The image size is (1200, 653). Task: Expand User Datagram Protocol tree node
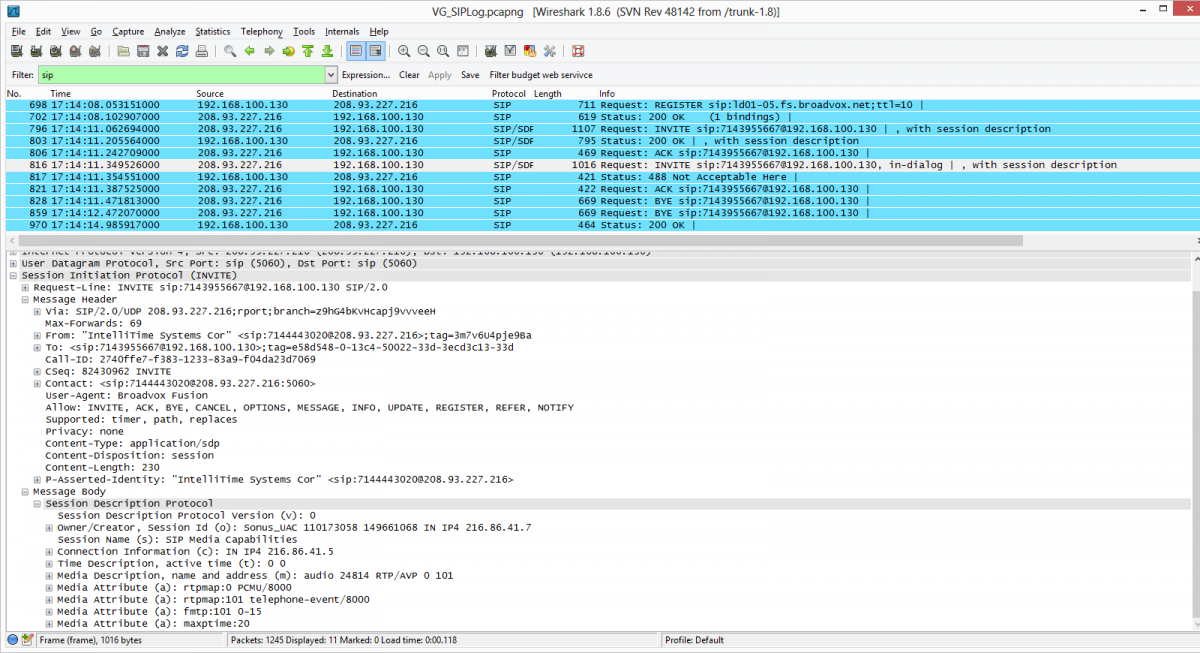pyautogui.click(x=13, y=263)
